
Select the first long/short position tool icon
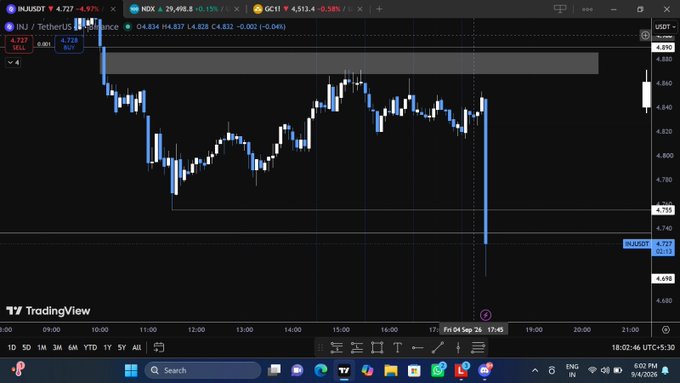[337, 347]
